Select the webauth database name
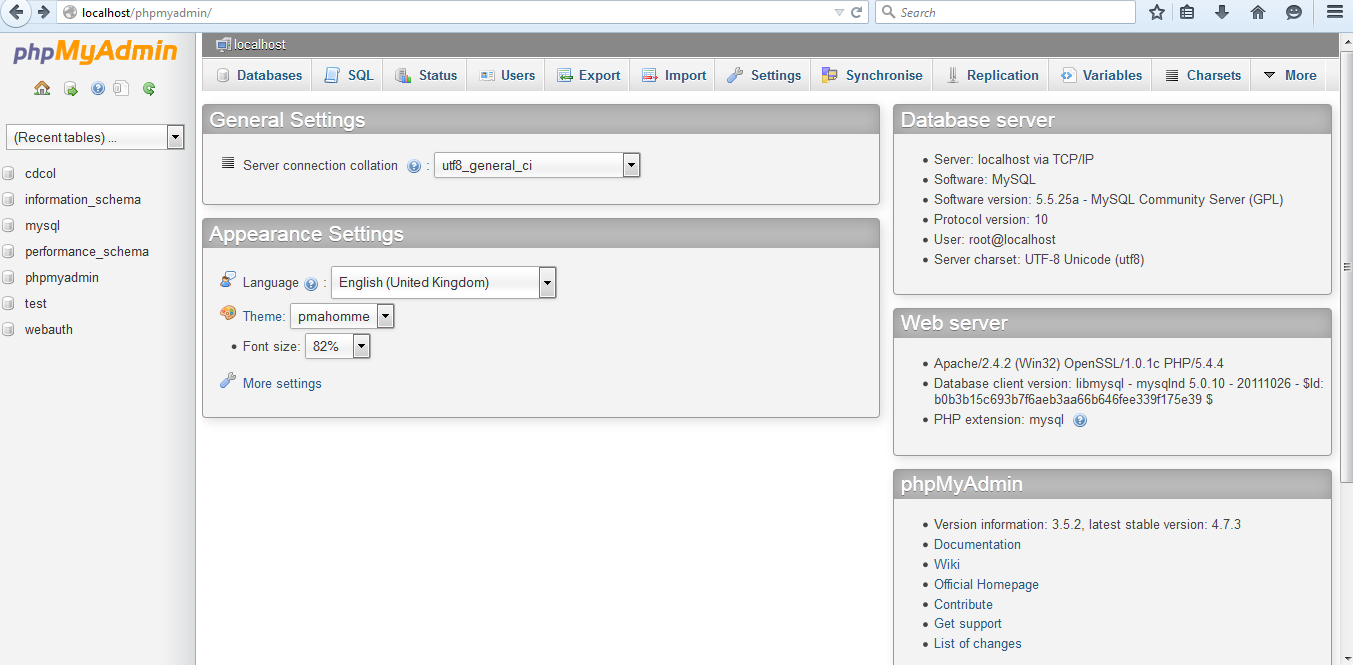 coord(49,329)
